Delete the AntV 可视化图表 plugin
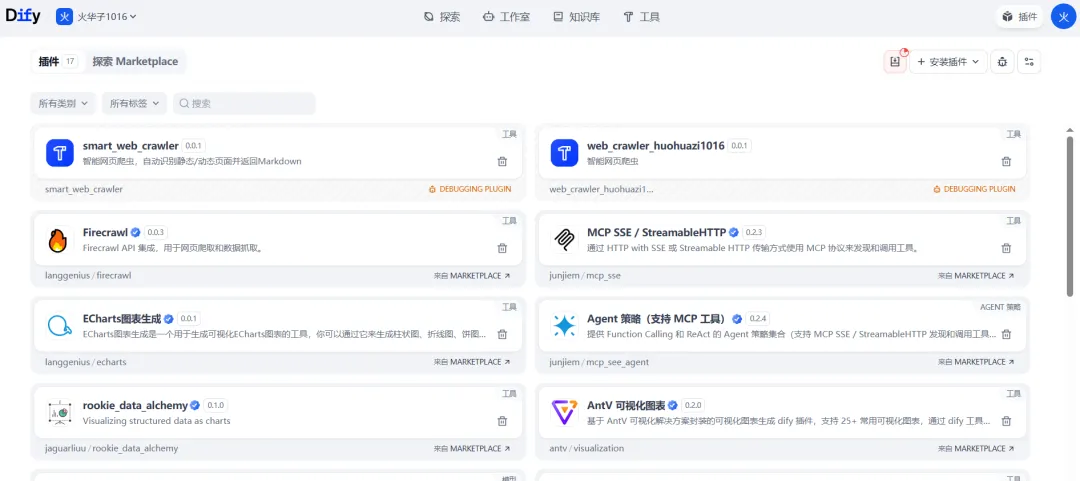1080x481 pixels. (1006, 421)
